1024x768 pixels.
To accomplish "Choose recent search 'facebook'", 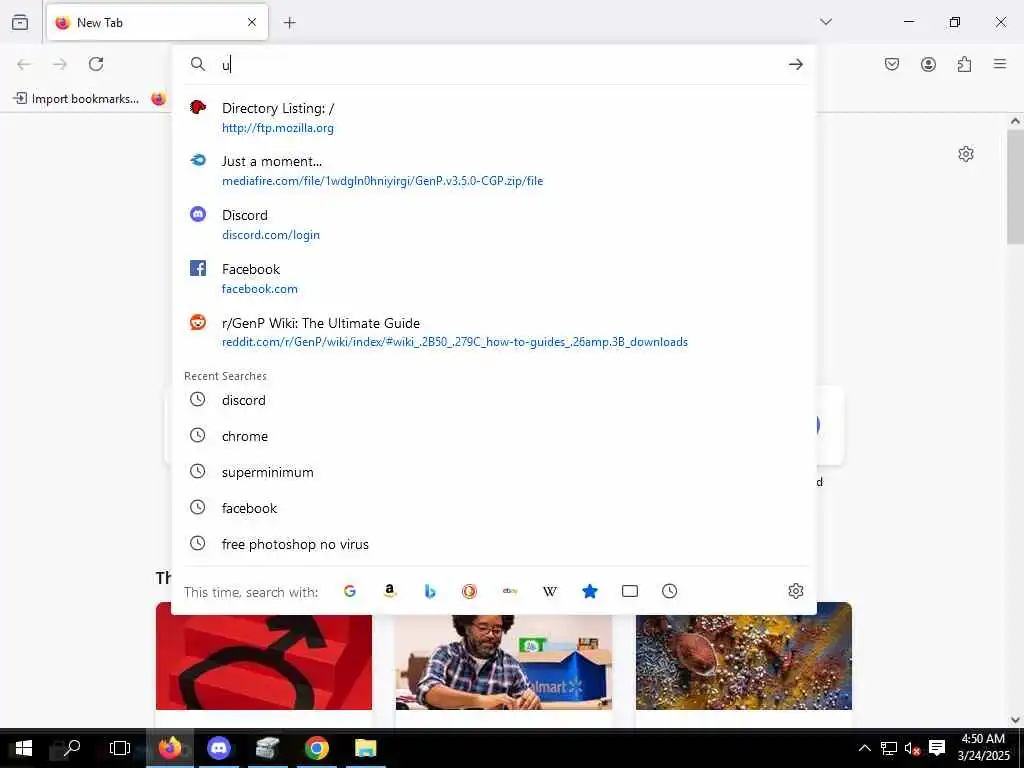I will point(494,508).
